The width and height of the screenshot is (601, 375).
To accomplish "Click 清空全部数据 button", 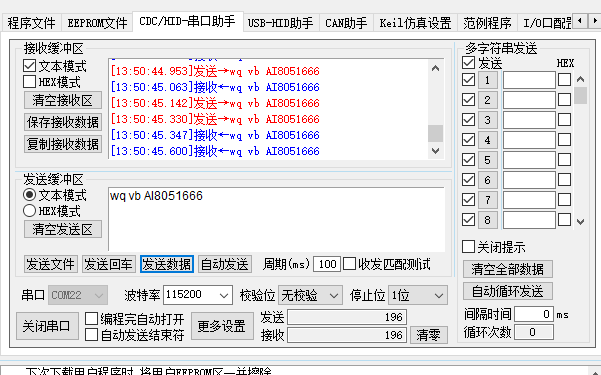I will 508,269.
